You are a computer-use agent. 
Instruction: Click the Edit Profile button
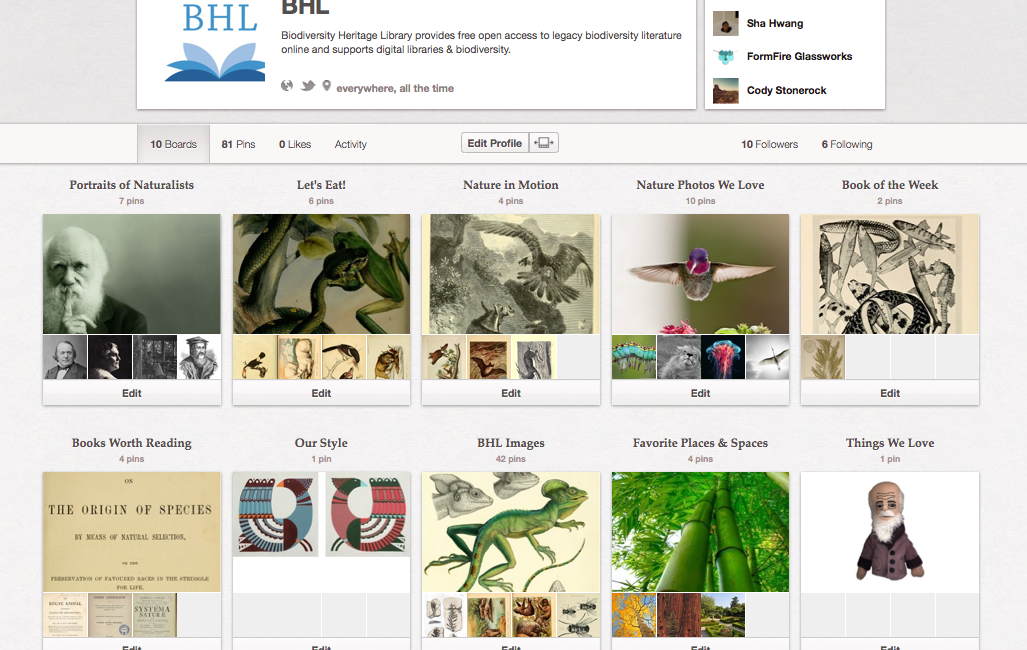click(x=495, y=143)
